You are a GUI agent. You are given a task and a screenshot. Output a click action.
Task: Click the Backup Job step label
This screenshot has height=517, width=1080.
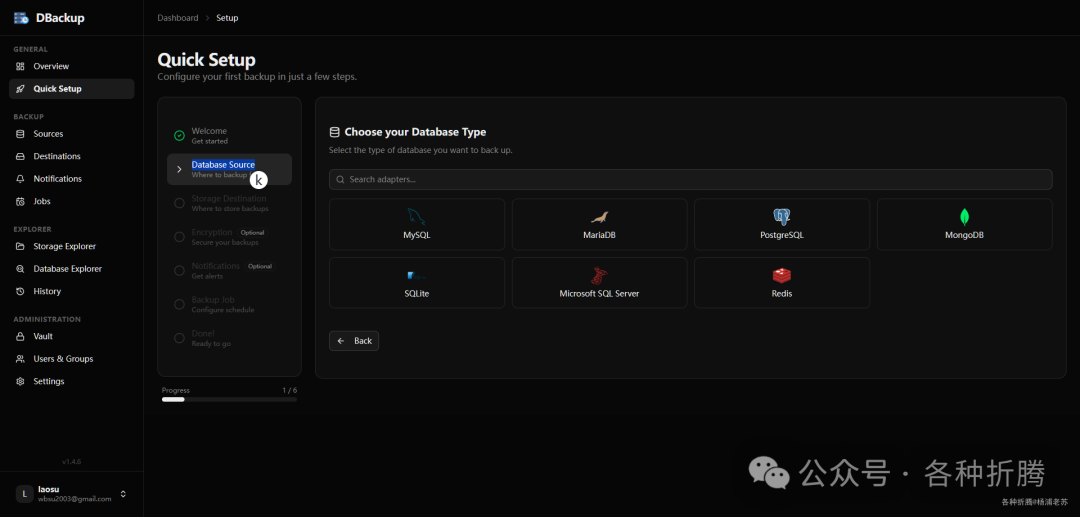pos(214,300)
